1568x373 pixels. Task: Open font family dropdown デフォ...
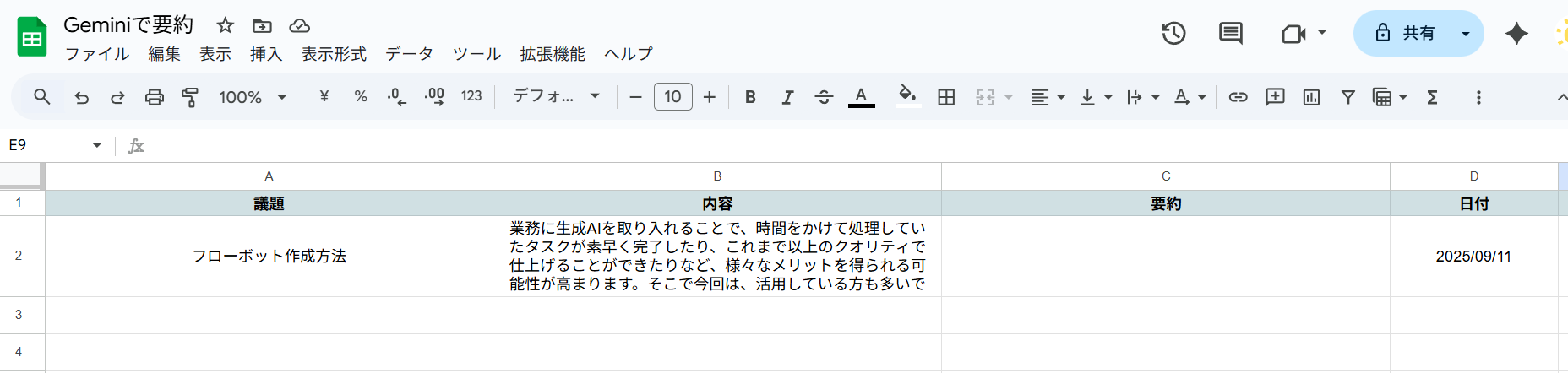click(x=556, y=96)
